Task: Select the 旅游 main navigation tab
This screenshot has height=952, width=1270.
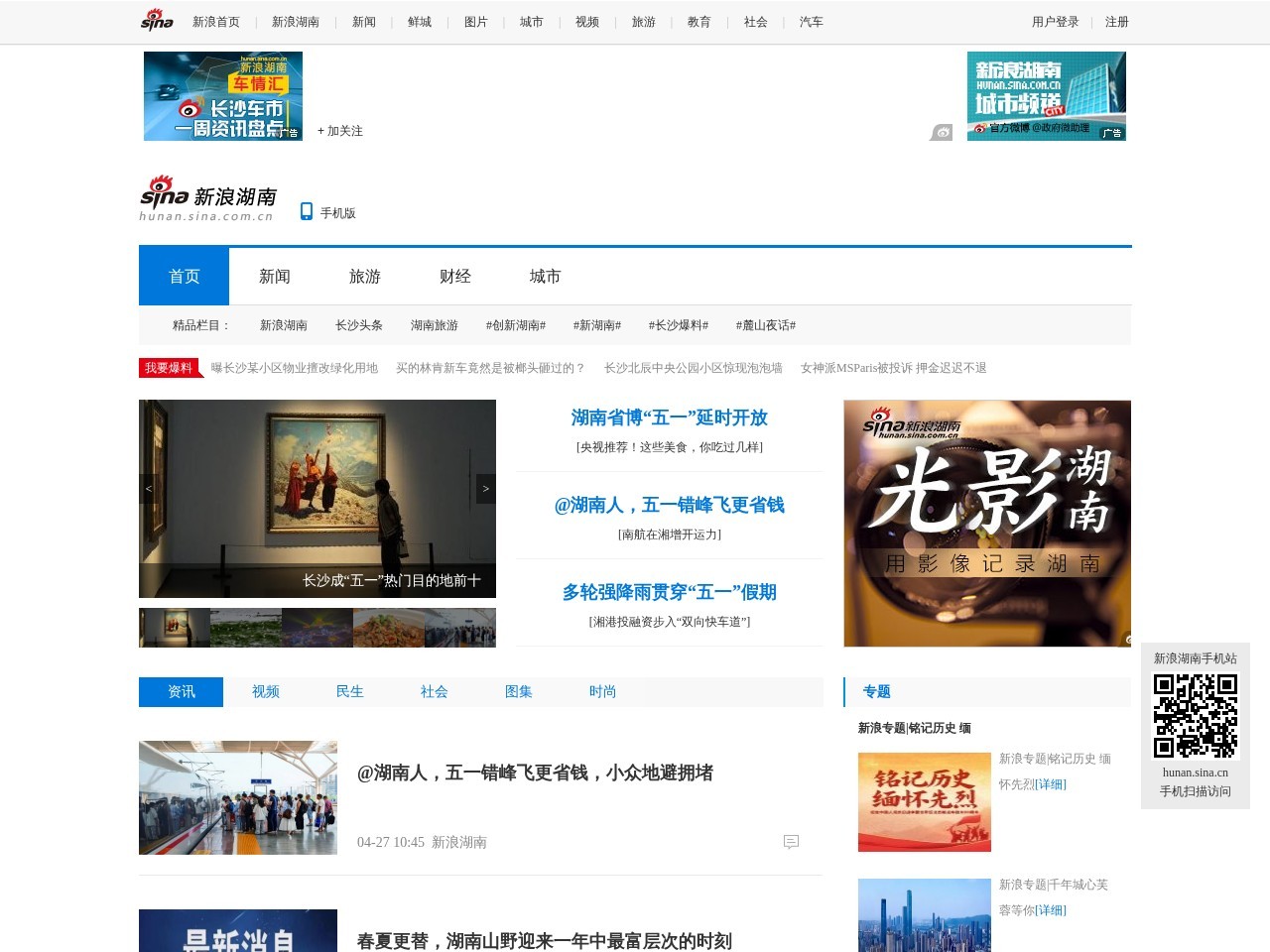Action: pyautogui.click(x=365, y=277)
